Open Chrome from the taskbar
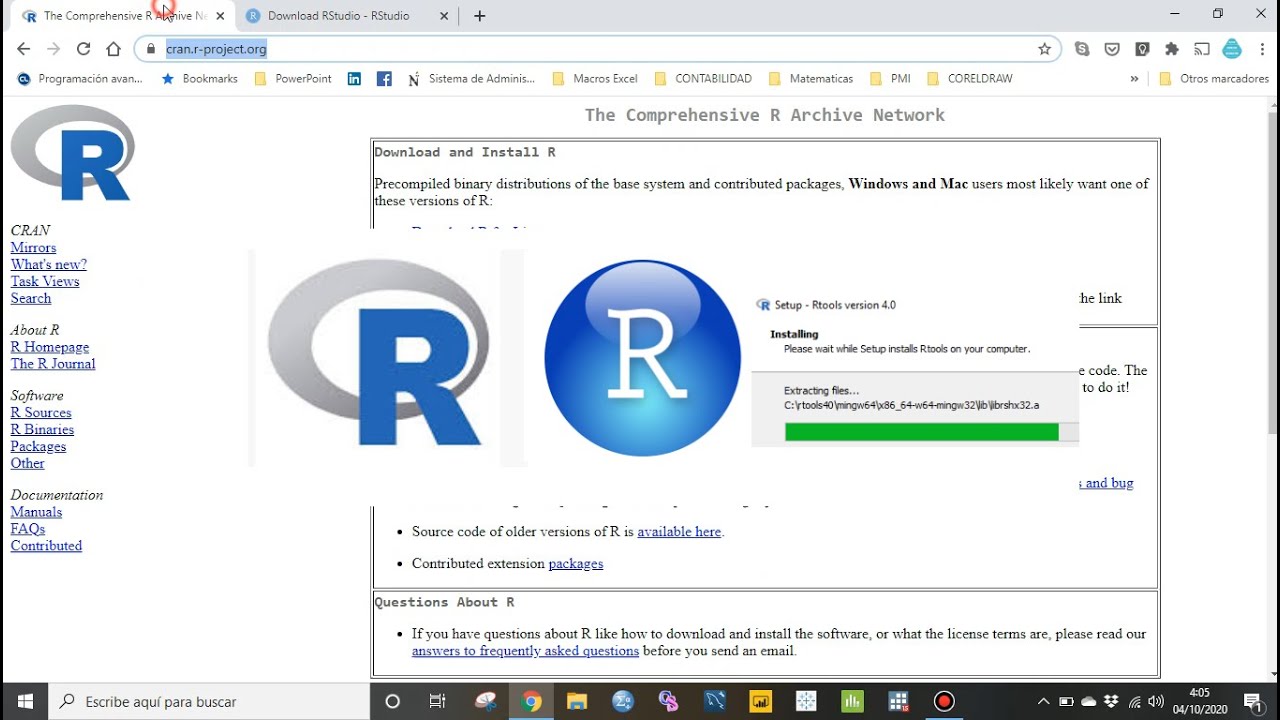This screenshot has width=1280, height=720. pos(531,701)
